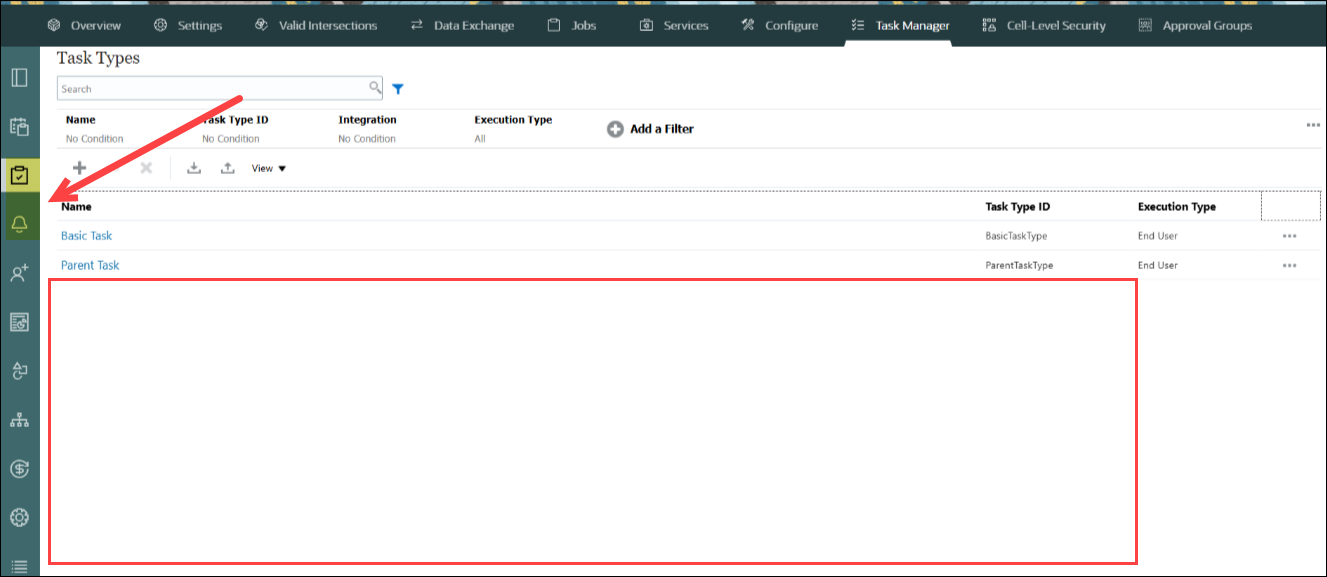Click the greyed-out delete X icon

(x=146, y=168)
